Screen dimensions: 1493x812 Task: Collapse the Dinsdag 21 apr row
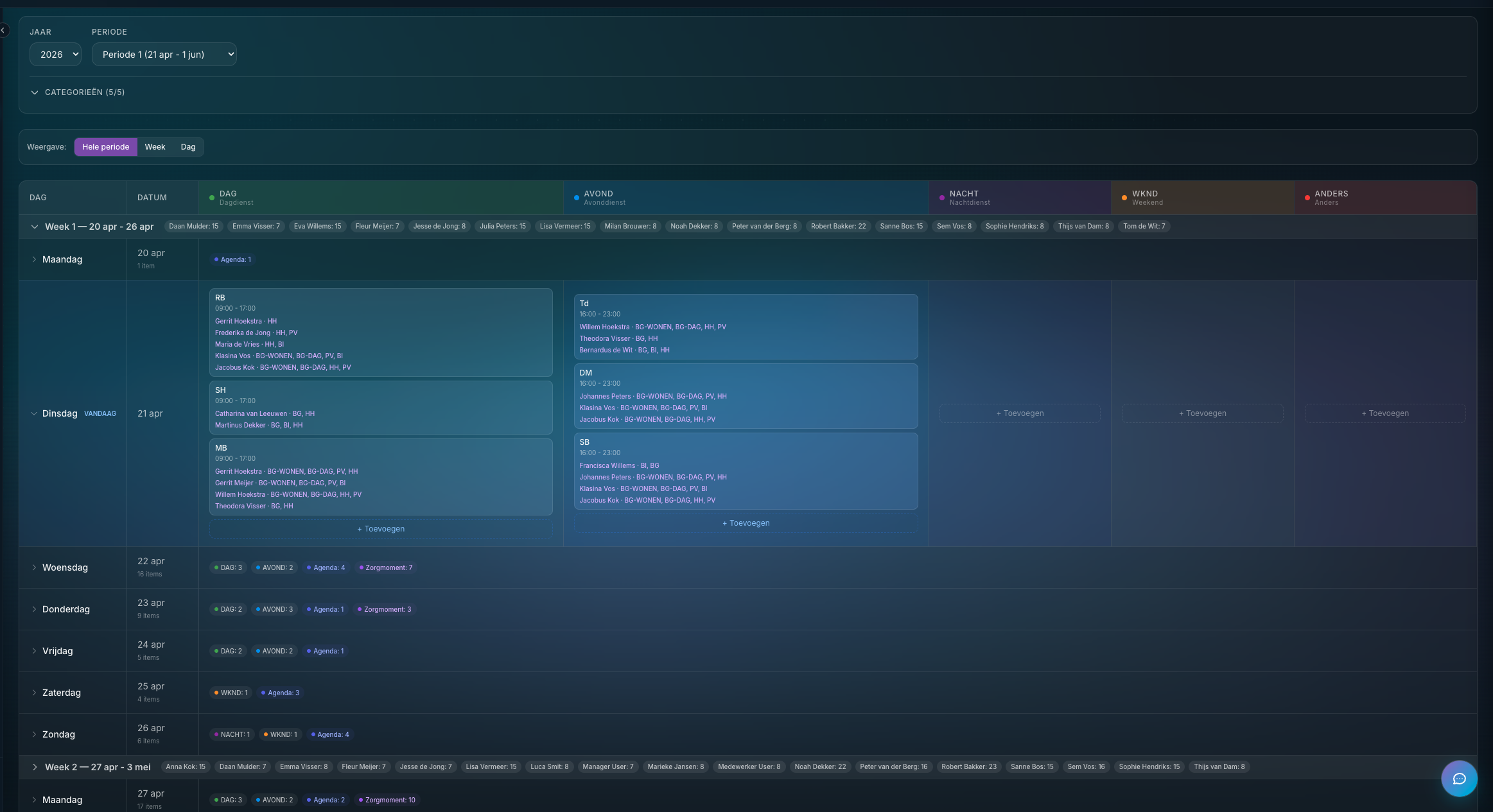(x=34, y=413)
